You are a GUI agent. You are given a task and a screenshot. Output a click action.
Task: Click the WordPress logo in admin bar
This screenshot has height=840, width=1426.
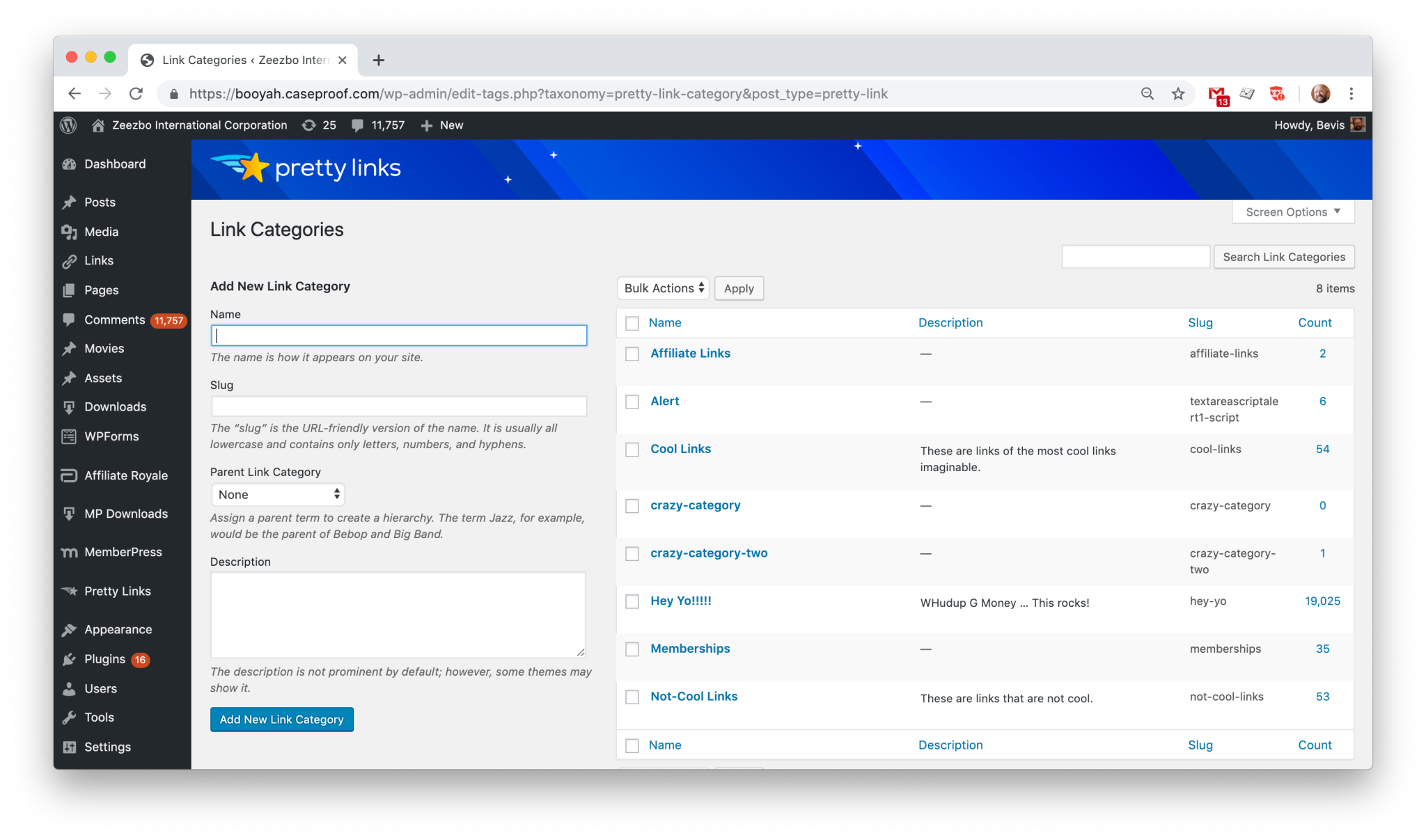click(x=68, y=125)
